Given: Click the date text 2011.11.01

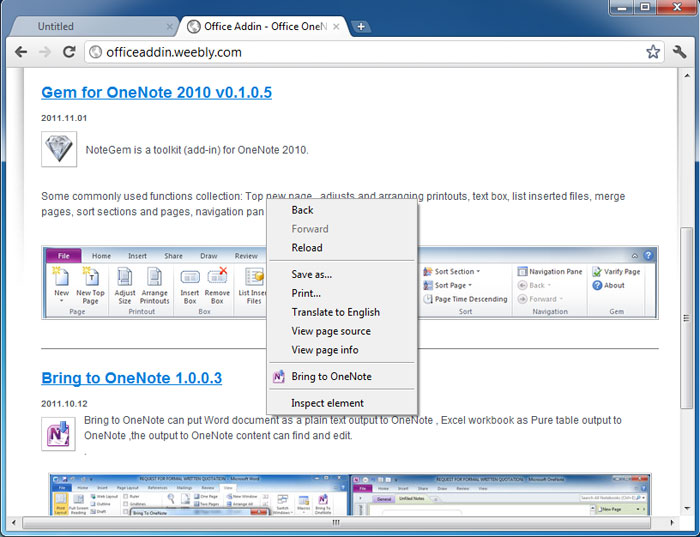Looking at the screenshot, I should click(64, 118).
